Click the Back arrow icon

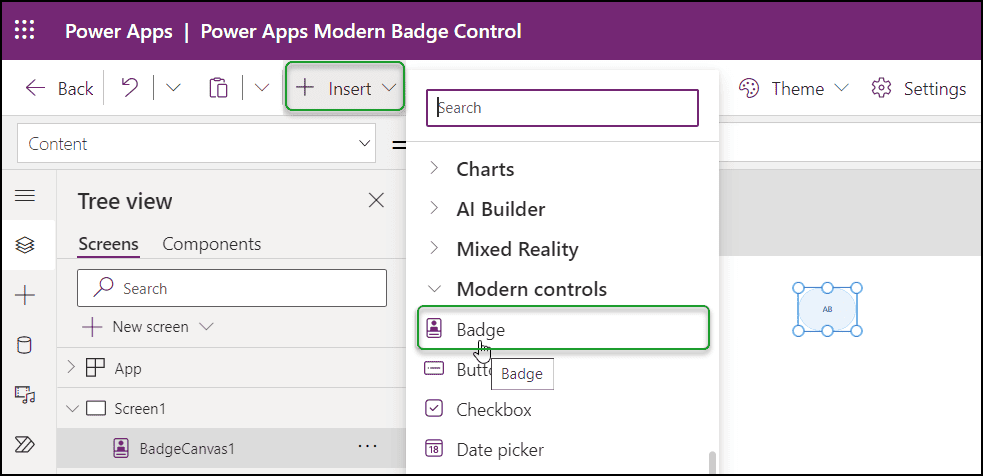tap(35, 88)
